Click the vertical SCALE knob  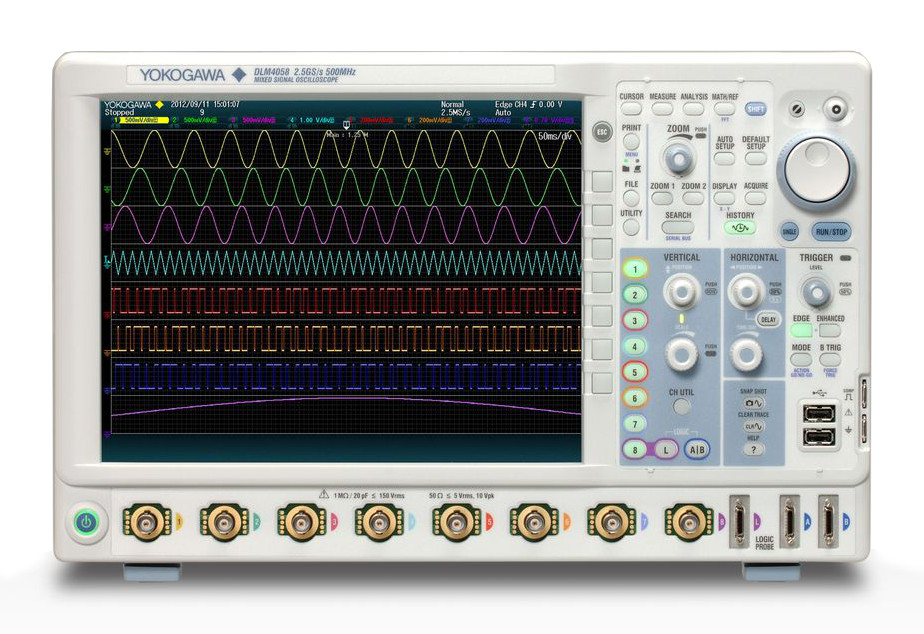pyautogui.click(x=682, y=354)
